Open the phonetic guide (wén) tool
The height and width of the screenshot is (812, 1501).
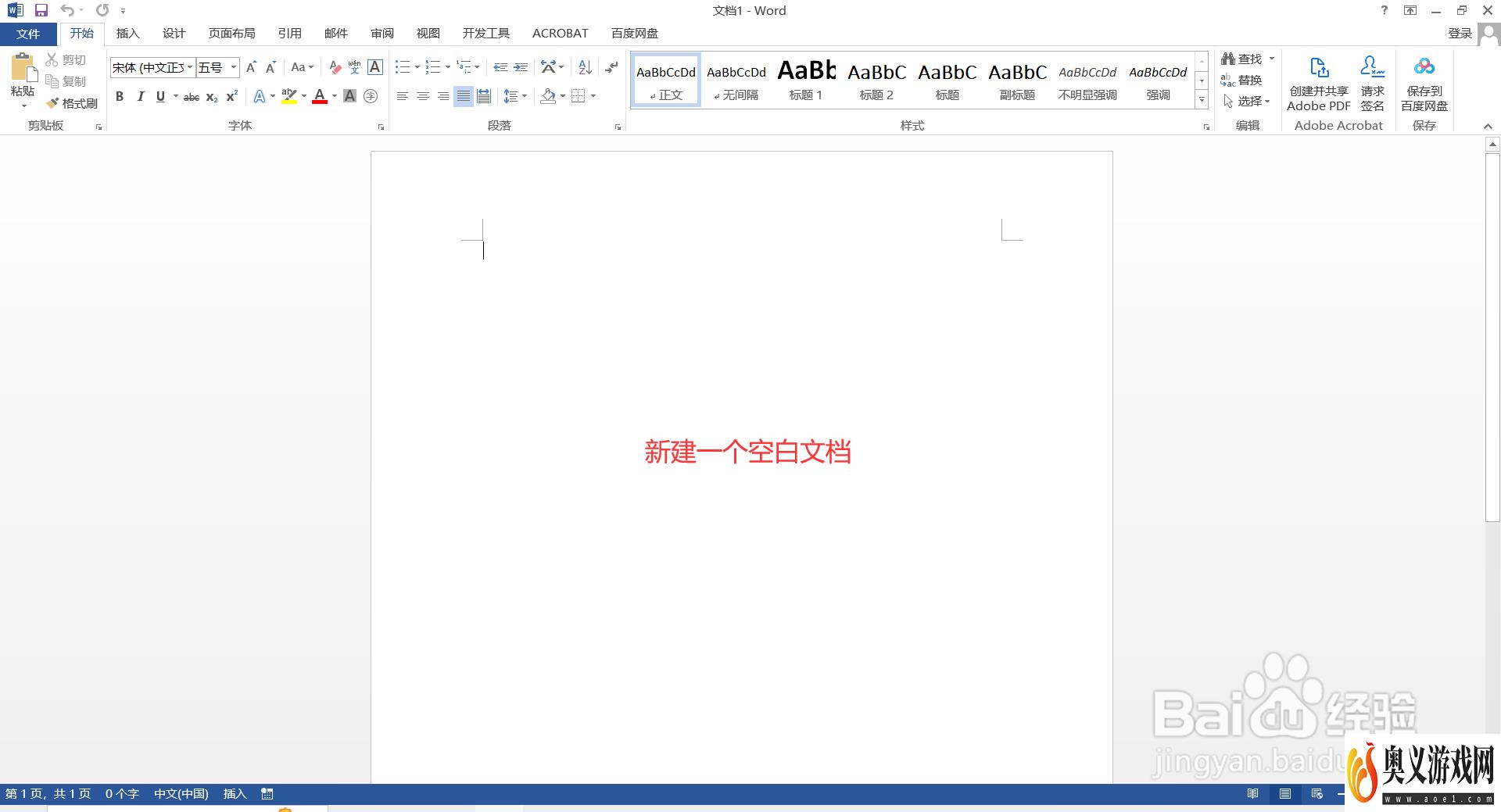point(354,67)
